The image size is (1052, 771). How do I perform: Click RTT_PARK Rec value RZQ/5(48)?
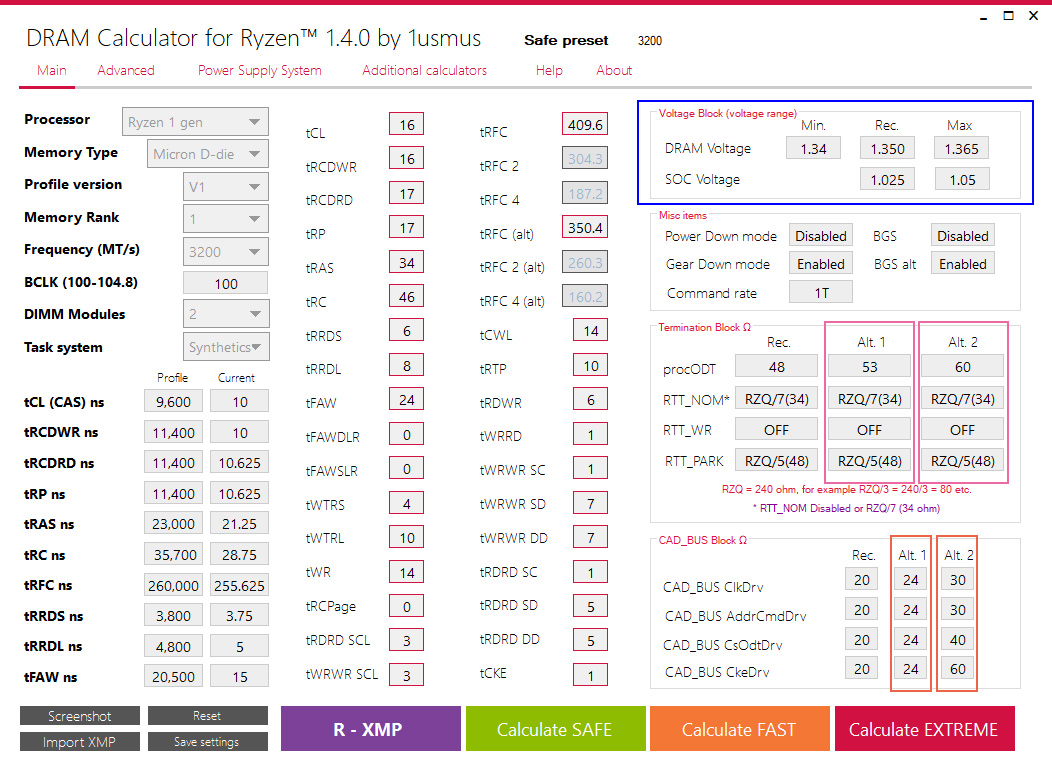pos(776,460)
